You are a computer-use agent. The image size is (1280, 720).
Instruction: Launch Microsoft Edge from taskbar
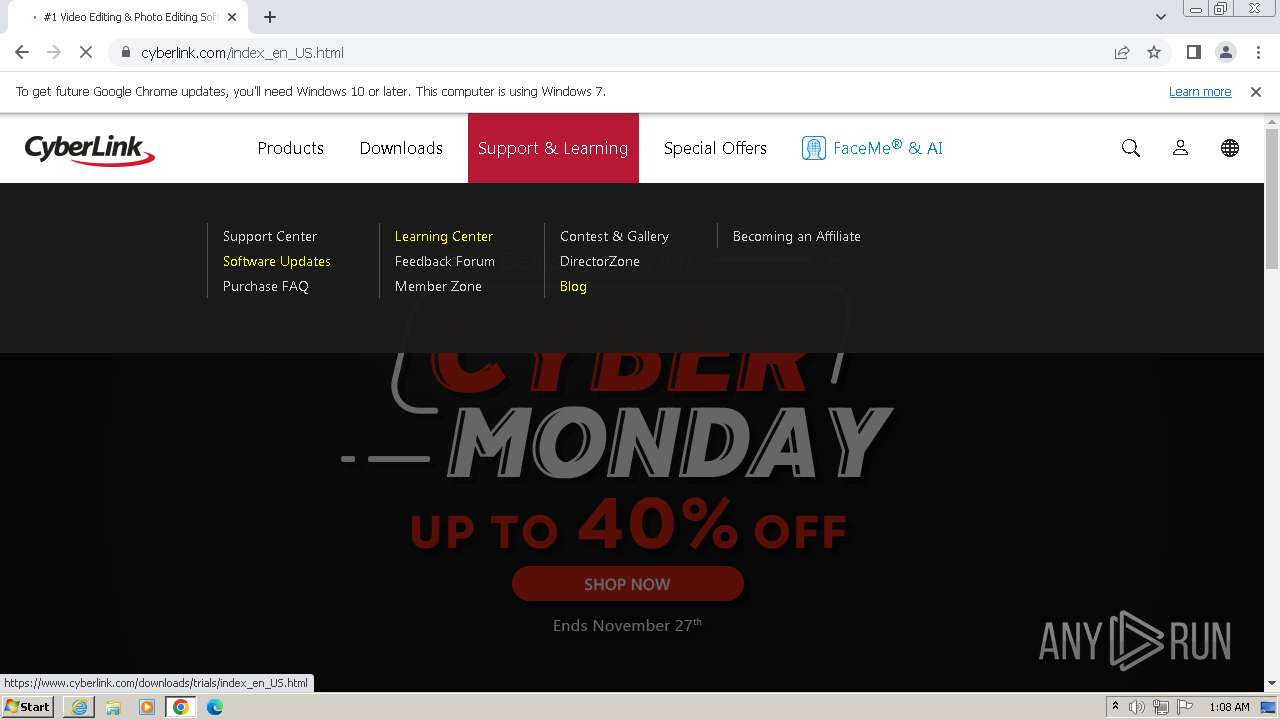coord(215,707)
